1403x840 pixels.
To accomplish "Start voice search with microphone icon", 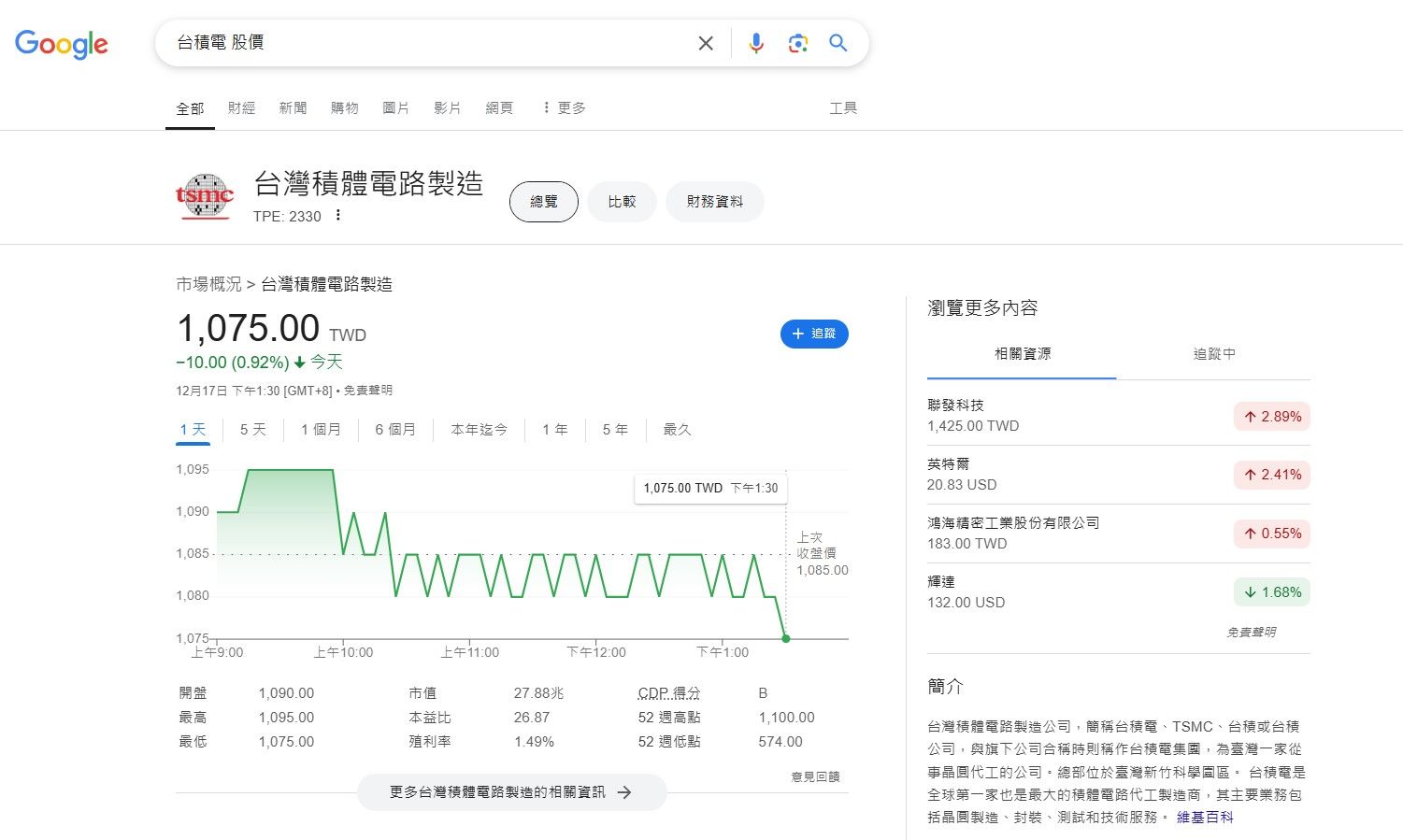I will click(756, 43).
